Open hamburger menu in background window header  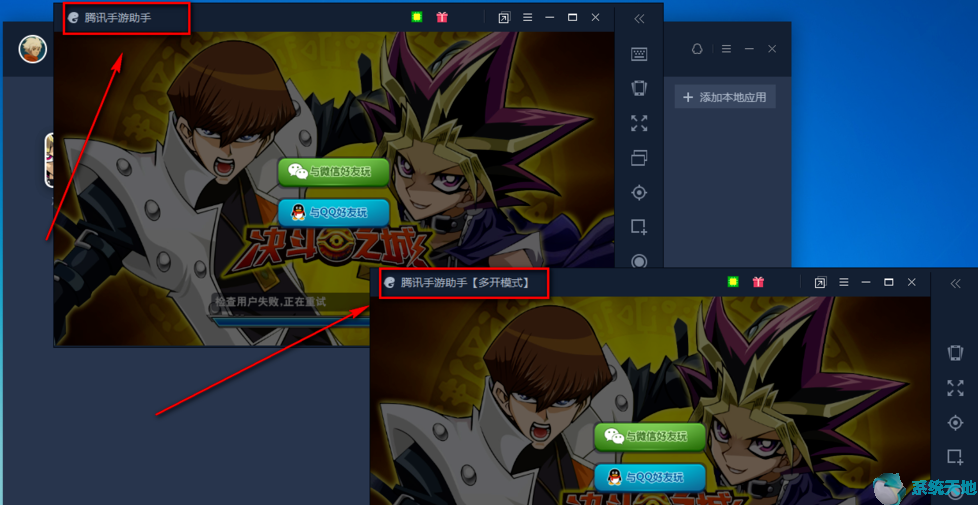point(726,49)
